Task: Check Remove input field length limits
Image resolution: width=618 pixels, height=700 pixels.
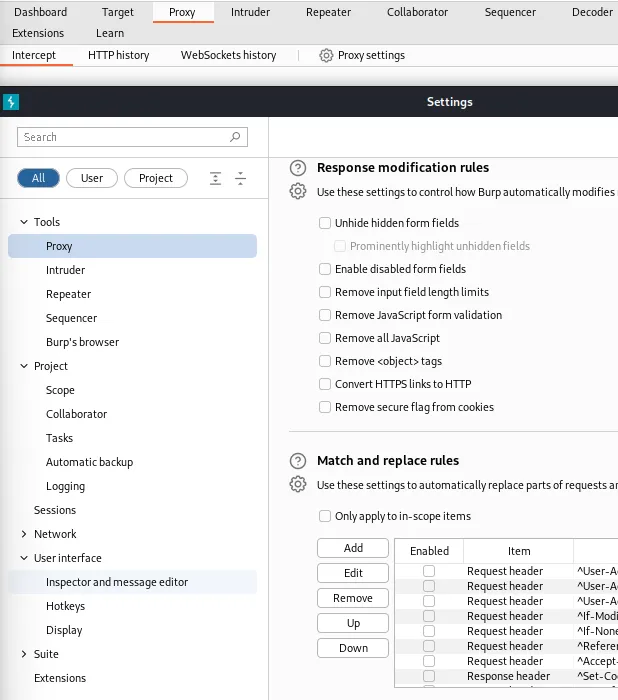Action: pos(325,292)
